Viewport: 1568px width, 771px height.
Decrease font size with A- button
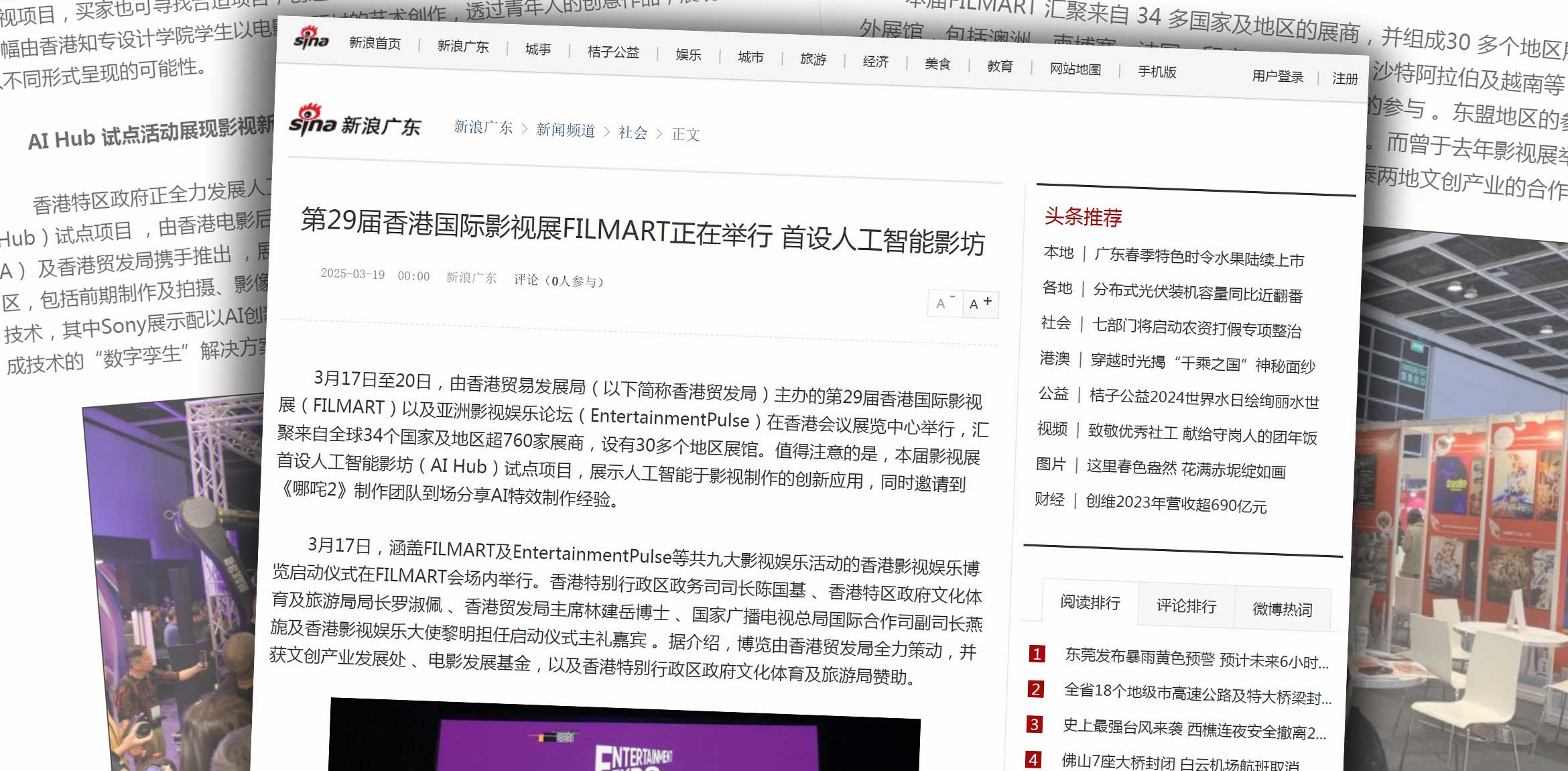point(945,303)
